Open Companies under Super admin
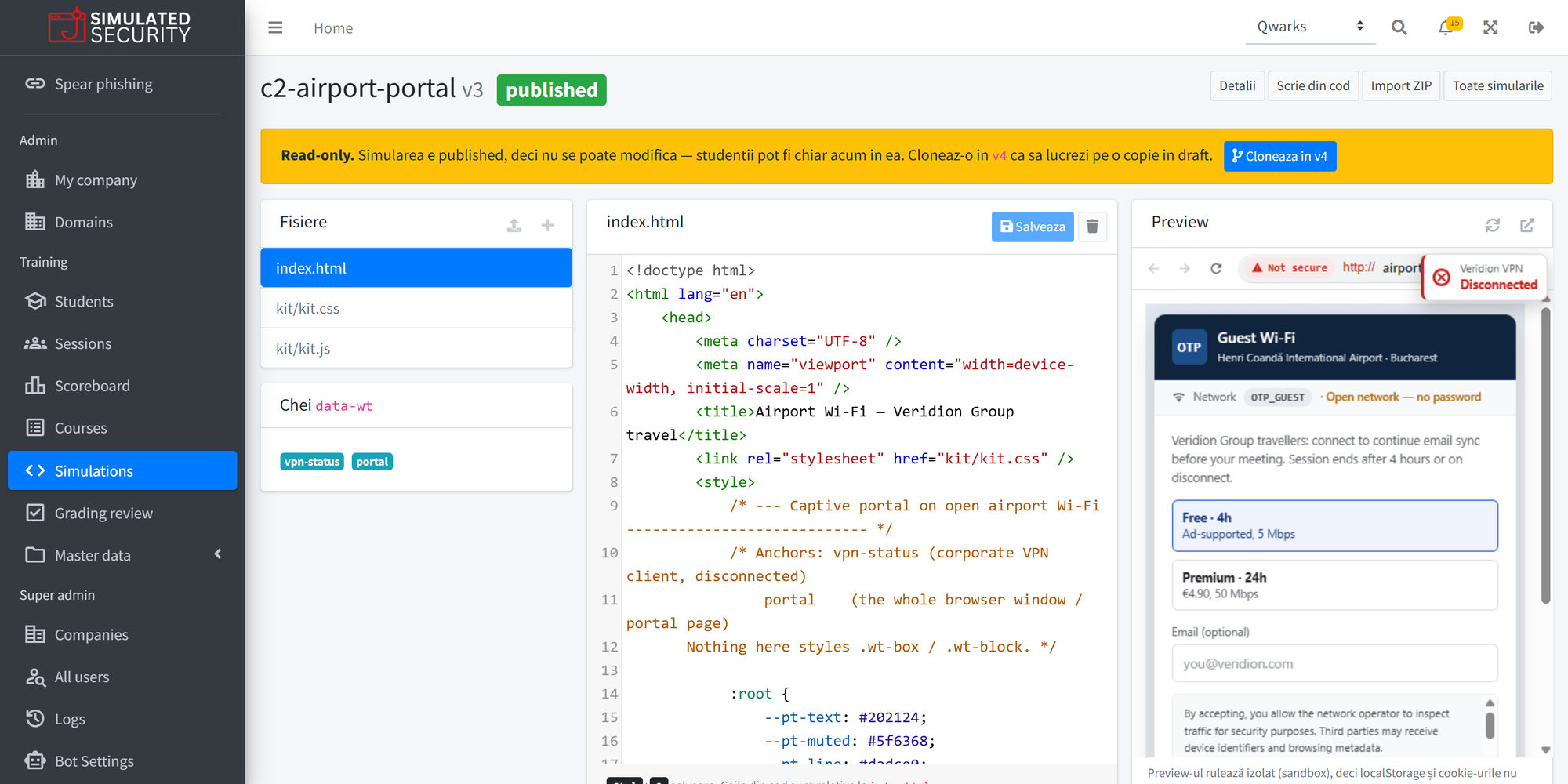 (x=122, y=635)
